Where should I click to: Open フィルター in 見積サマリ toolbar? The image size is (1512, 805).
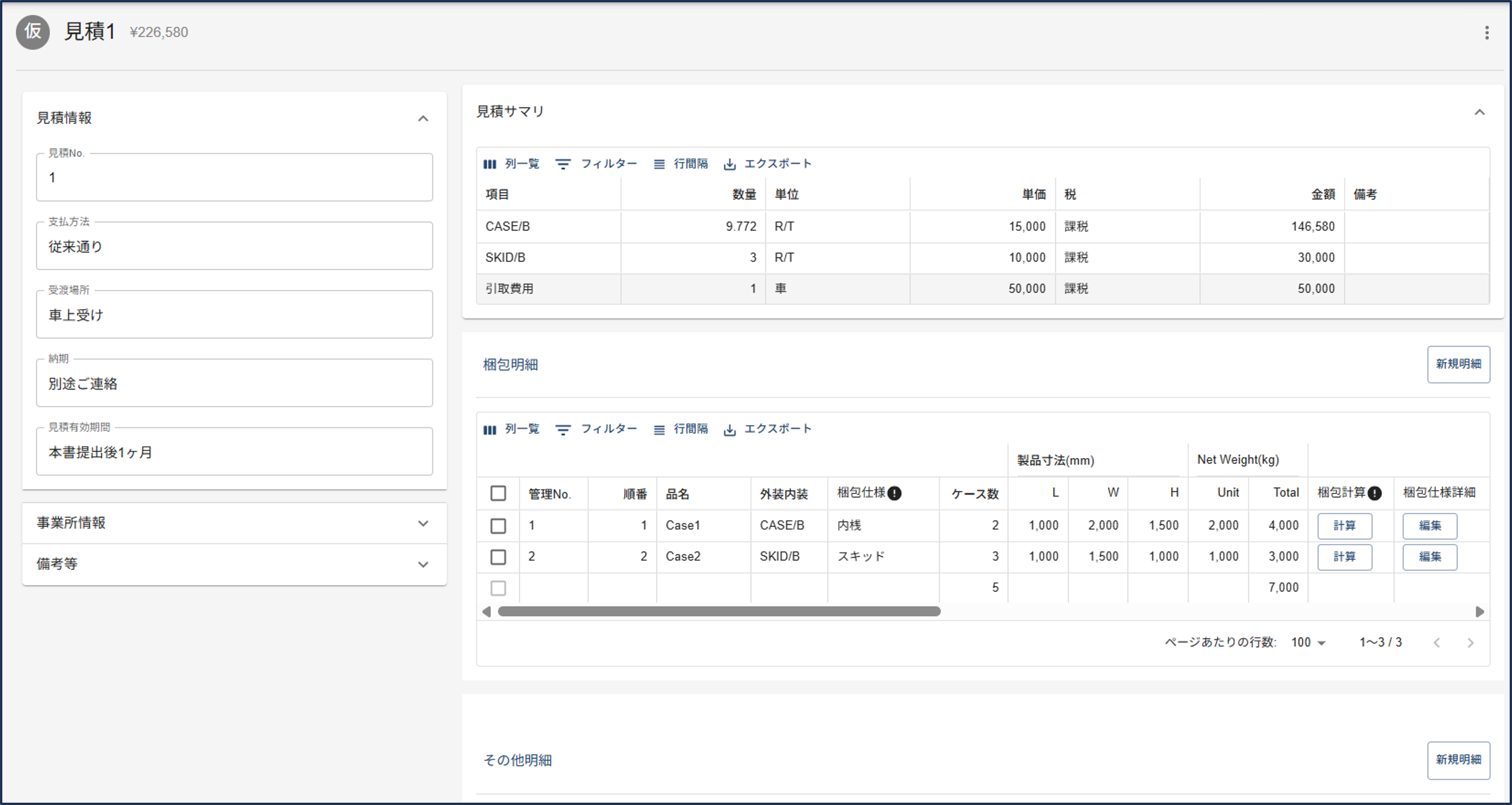coord(596,164)
